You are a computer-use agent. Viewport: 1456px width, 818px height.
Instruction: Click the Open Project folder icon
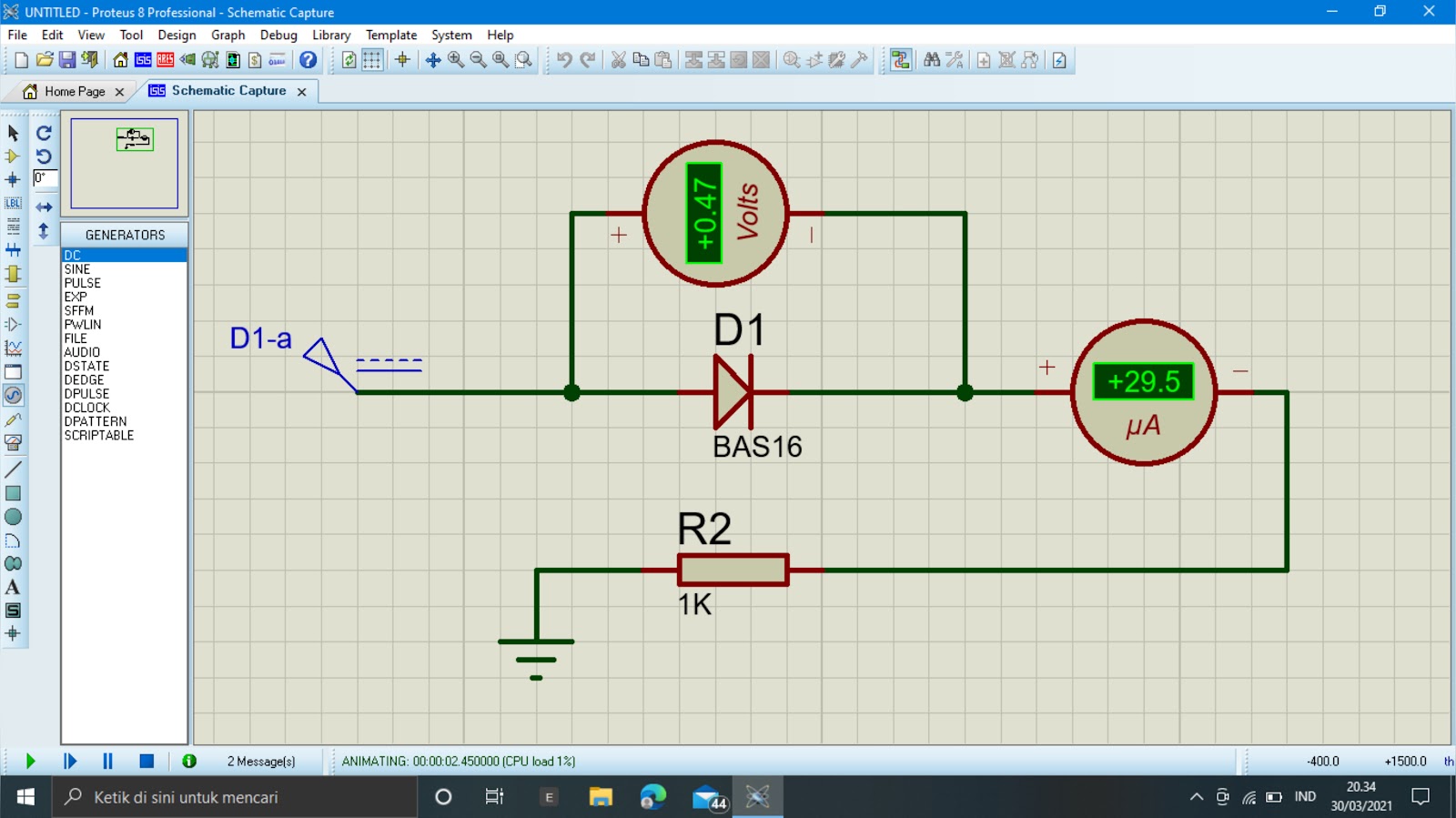coord(45,60)
